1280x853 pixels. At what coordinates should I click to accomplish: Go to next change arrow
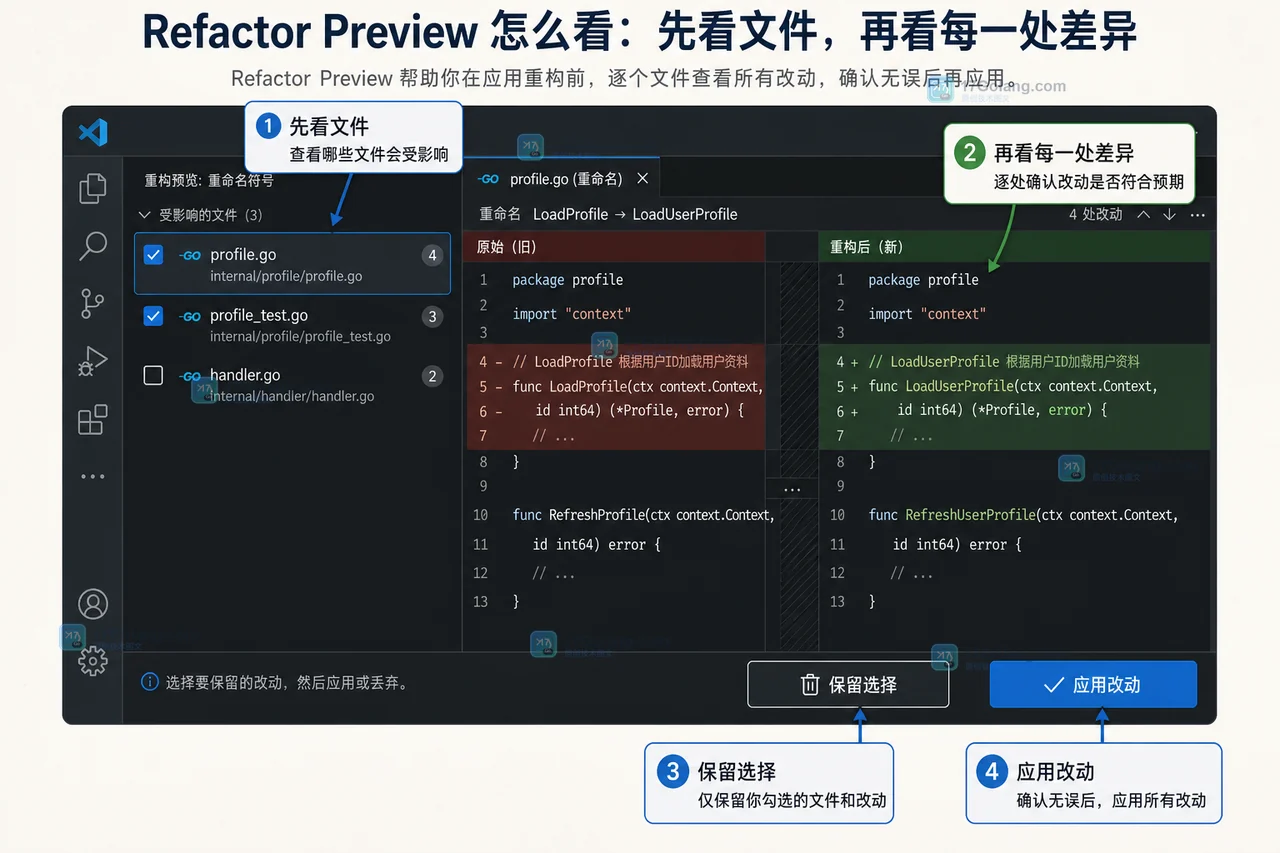[1169, 214]
